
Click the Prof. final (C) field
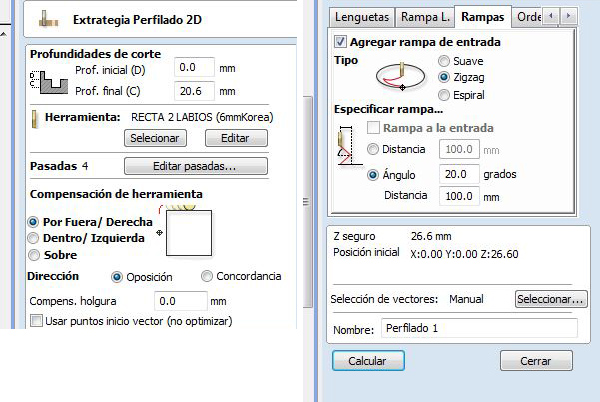point(194,91)
